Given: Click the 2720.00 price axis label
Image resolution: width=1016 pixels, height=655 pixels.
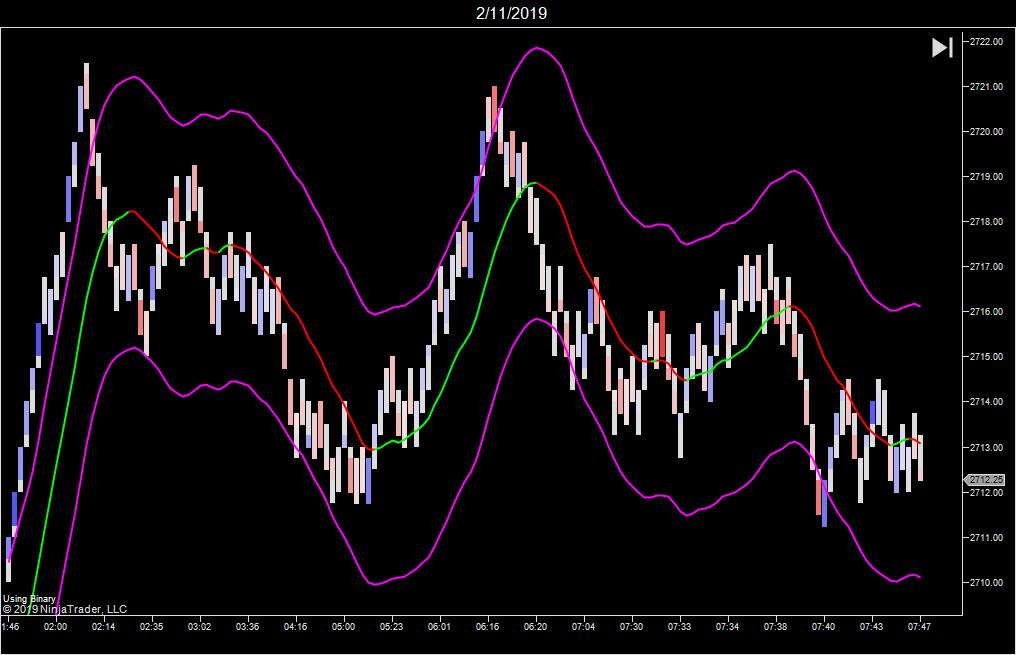Looking at the screenshot, I should point(986,132).
